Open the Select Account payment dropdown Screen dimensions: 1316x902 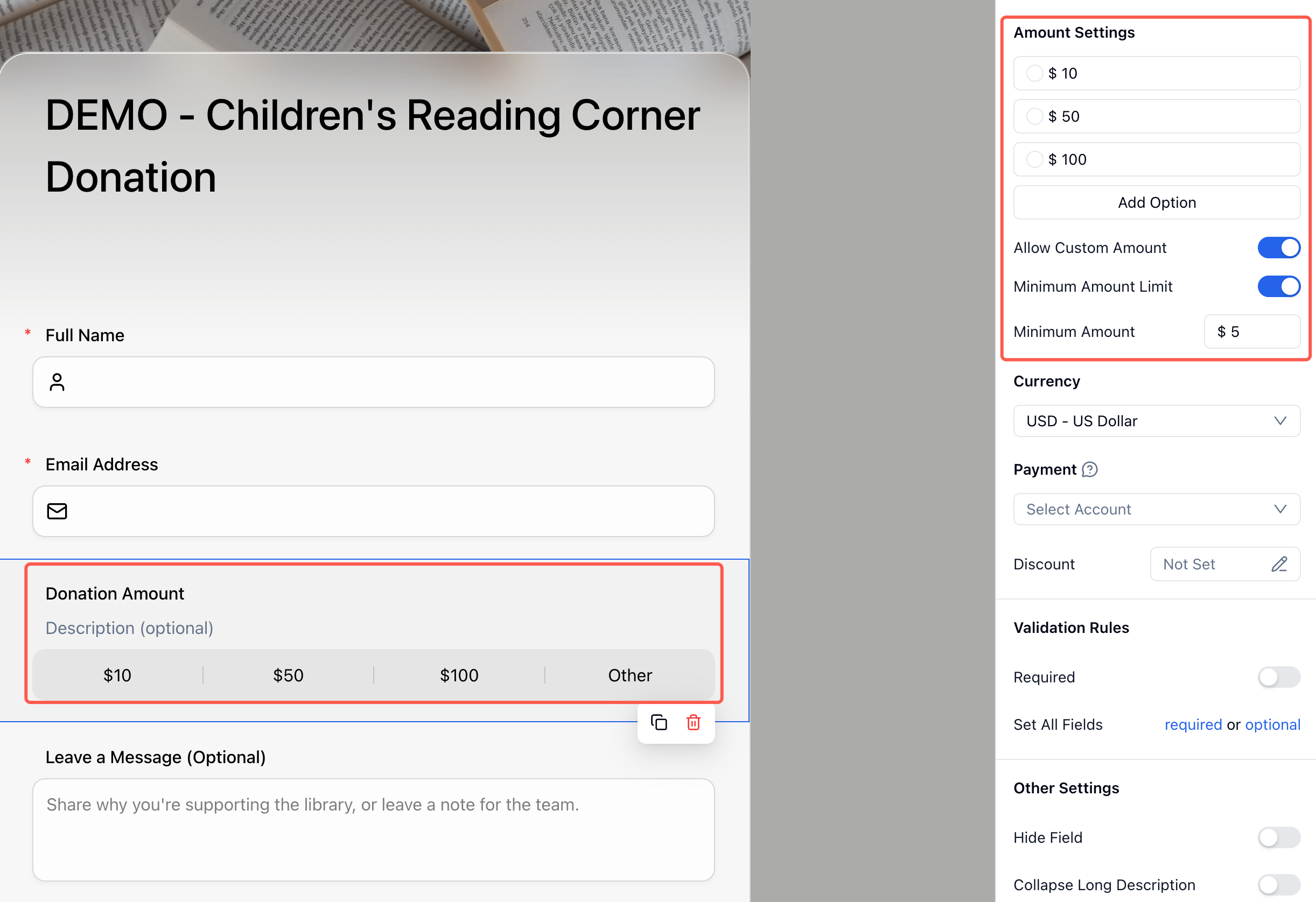tap(1156, 509)
